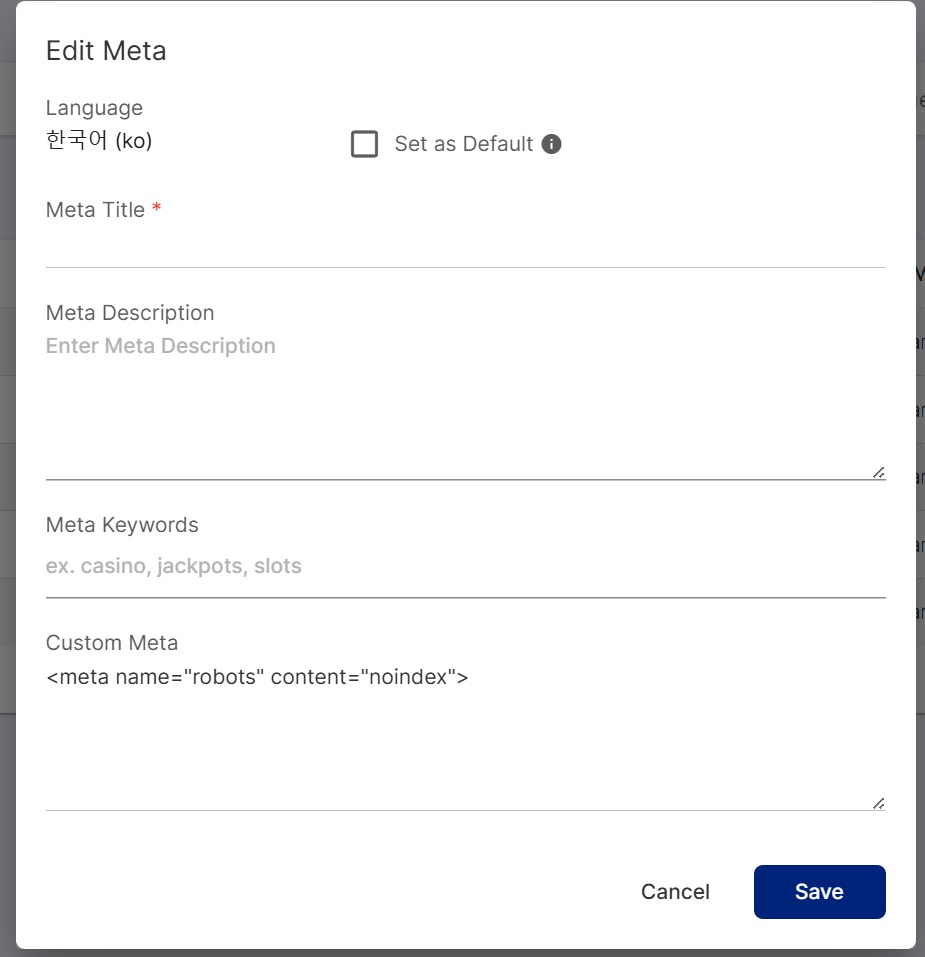The width and height of the screenshot is (925, 957).
Task: Open the Set as Default info icon
Action: (x=552, y=144)
